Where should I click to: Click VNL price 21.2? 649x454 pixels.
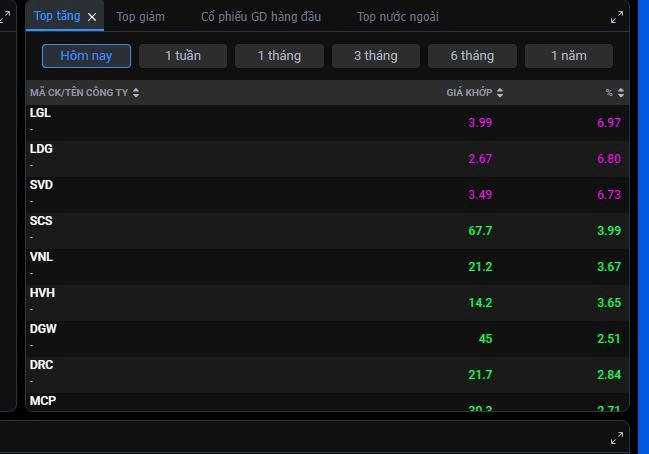click(x=480, y=267)
